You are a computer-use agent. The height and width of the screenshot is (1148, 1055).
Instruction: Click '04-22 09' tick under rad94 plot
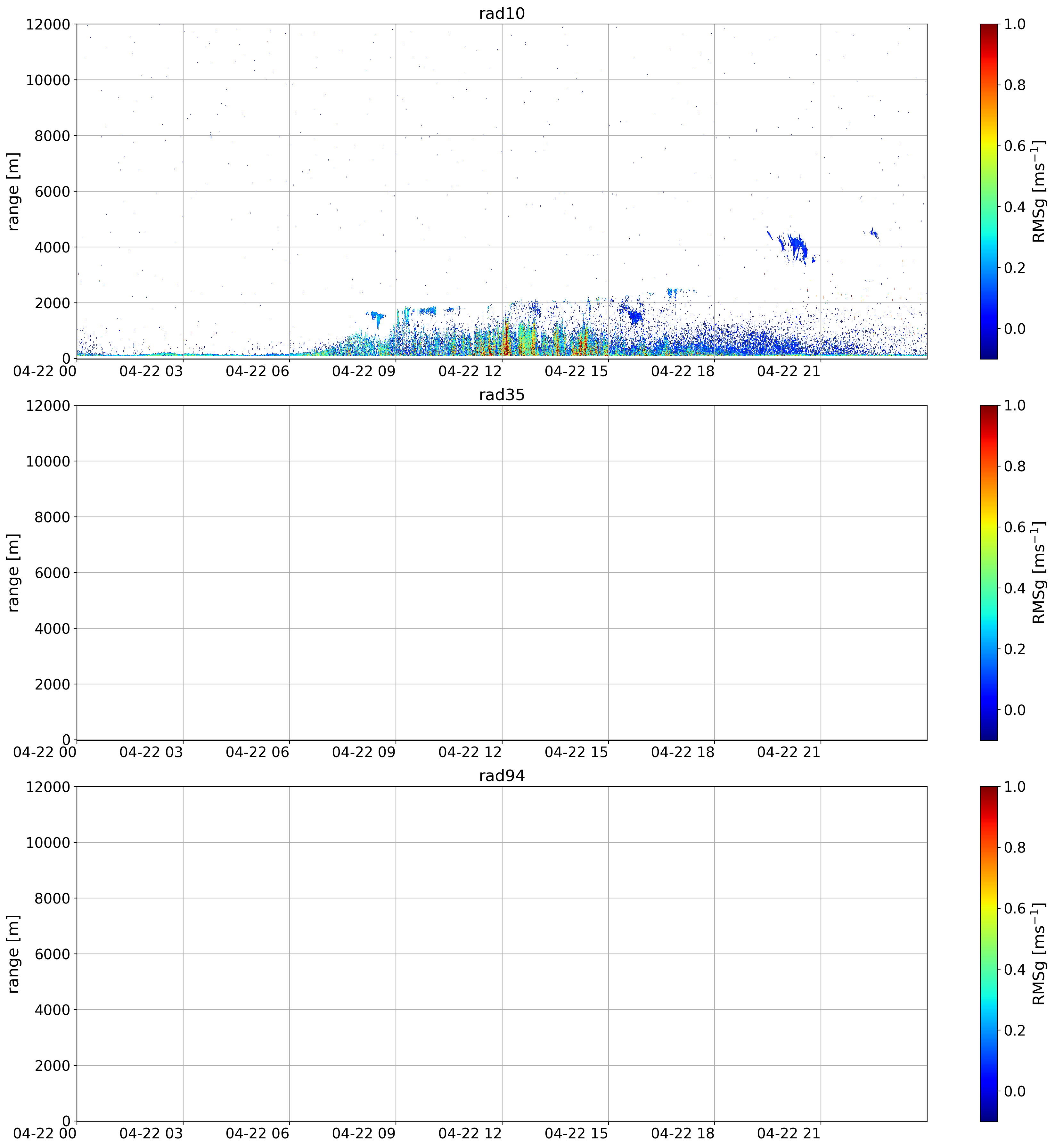pyautogui.click(x=364, y=1134)
